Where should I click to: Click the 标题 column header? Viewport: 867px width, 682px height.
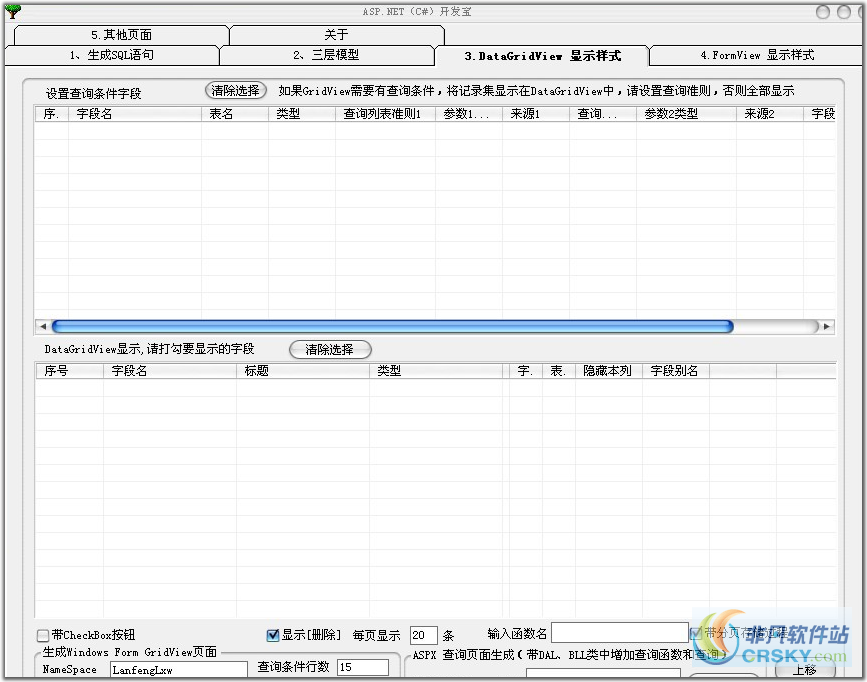pyautogui.click(x=303, y=371)
